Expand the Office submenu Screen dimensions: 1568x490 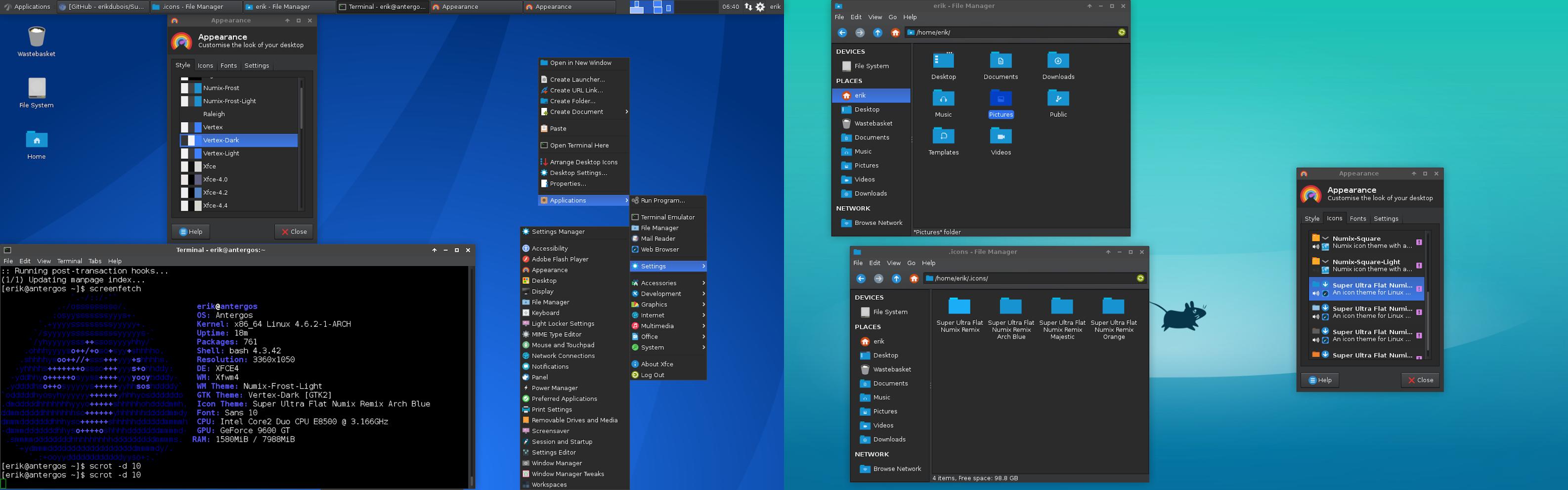click(668, 337)
